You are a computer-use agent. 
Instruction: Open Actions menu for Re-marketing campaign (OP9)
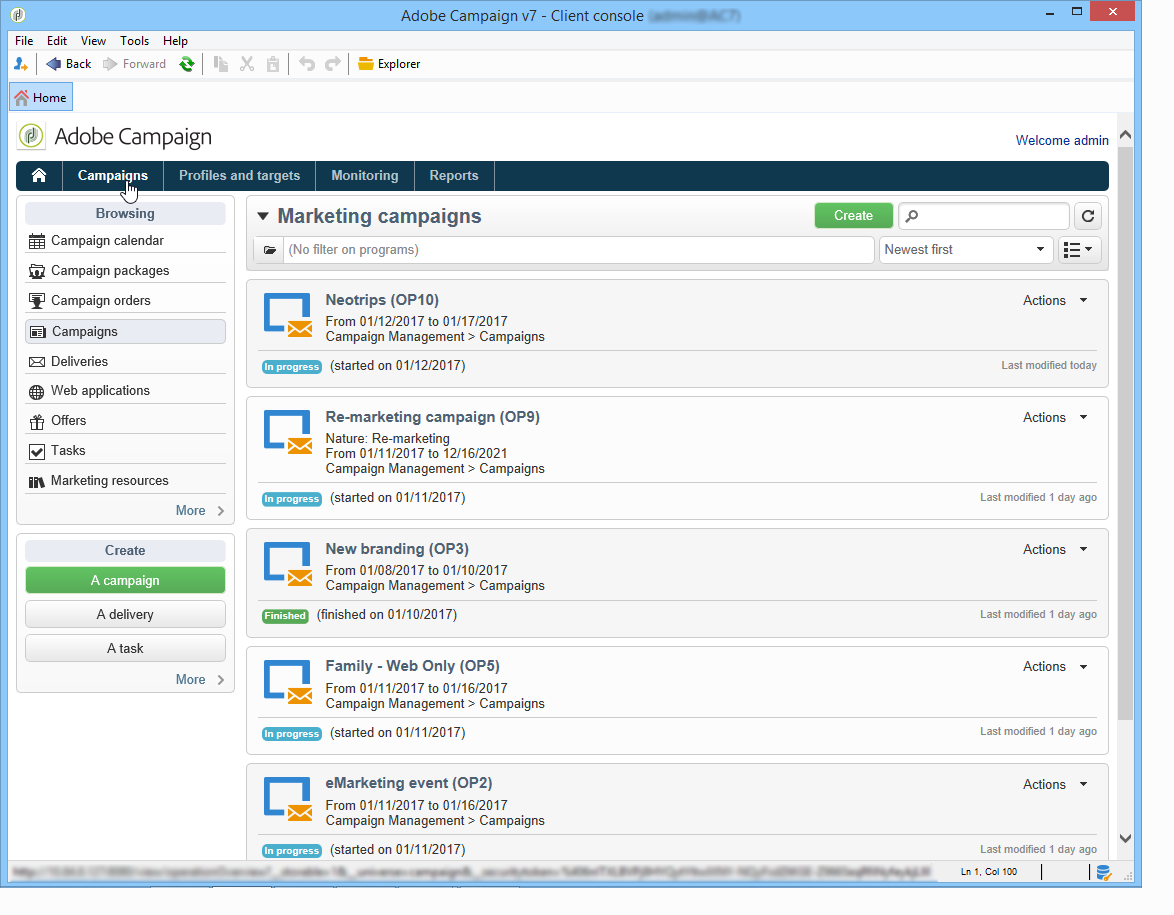point(1055,418)
